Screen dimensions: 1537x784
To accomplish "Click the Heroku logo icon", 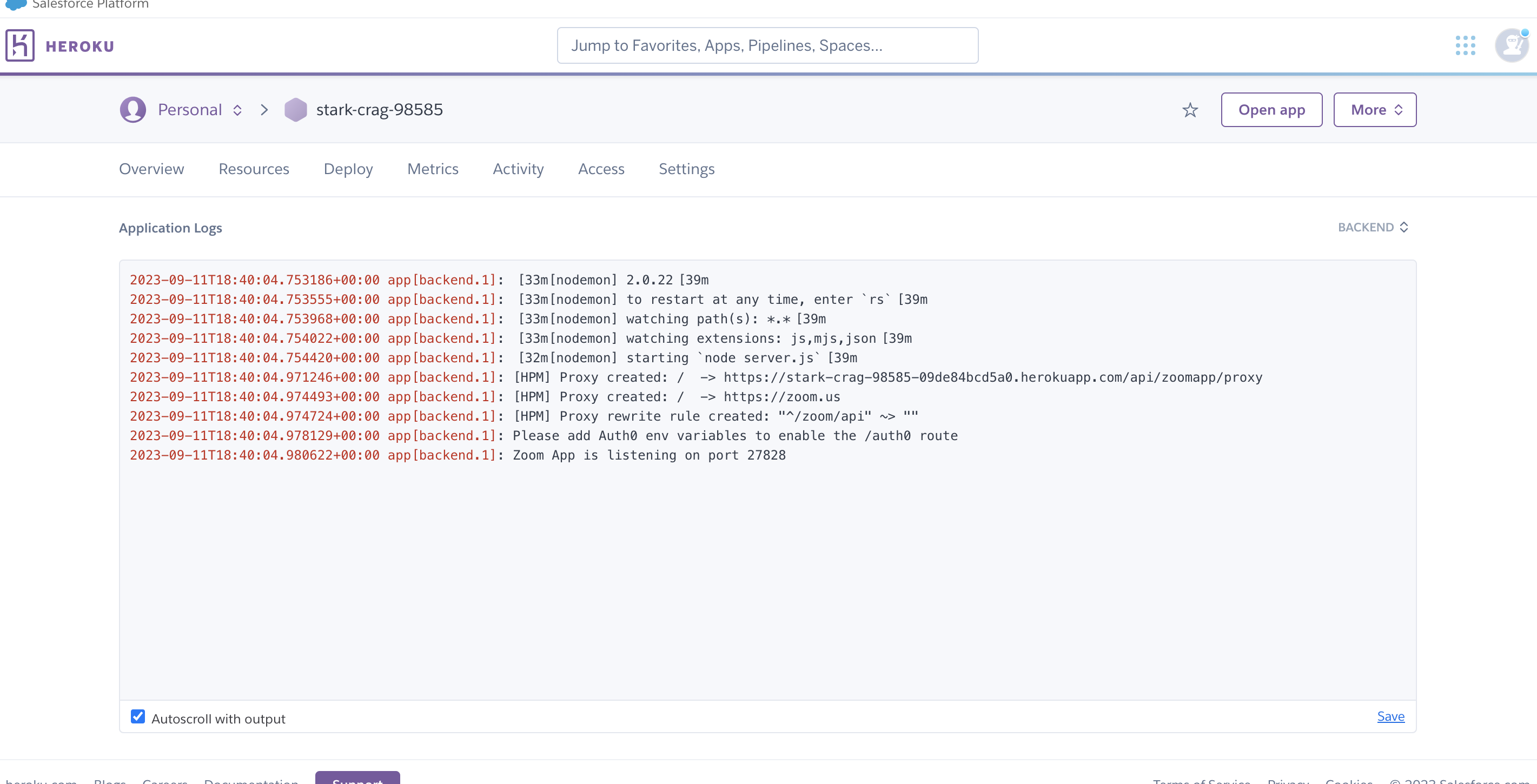I will click(19, 45).
